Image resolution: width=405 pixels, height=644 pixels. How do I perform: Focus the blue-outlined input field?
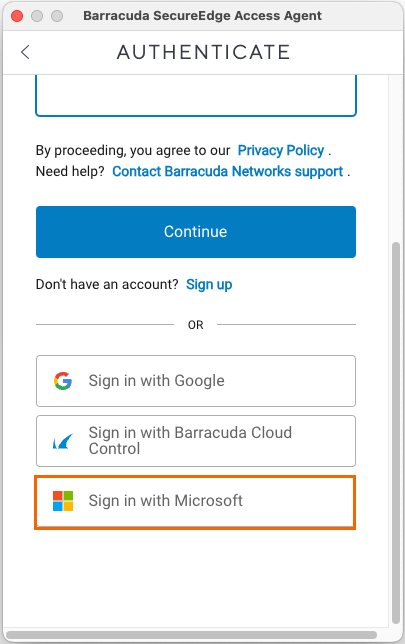[196, 95]
